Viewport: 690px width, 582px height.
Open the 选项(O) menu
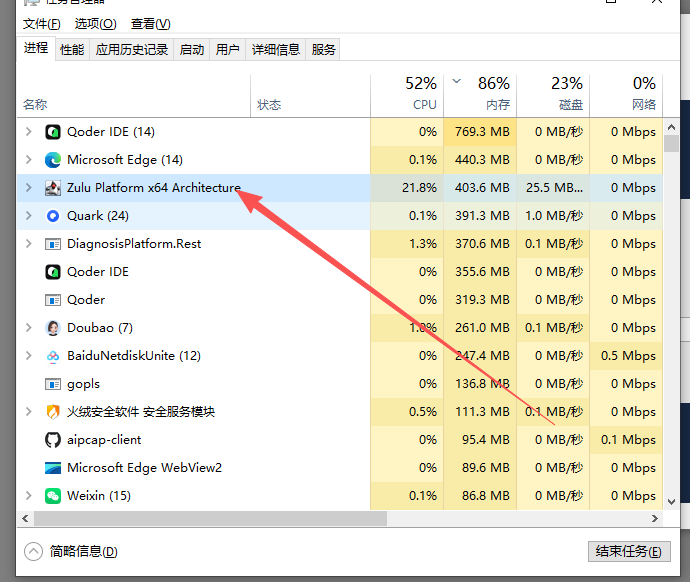pos(95,24)
